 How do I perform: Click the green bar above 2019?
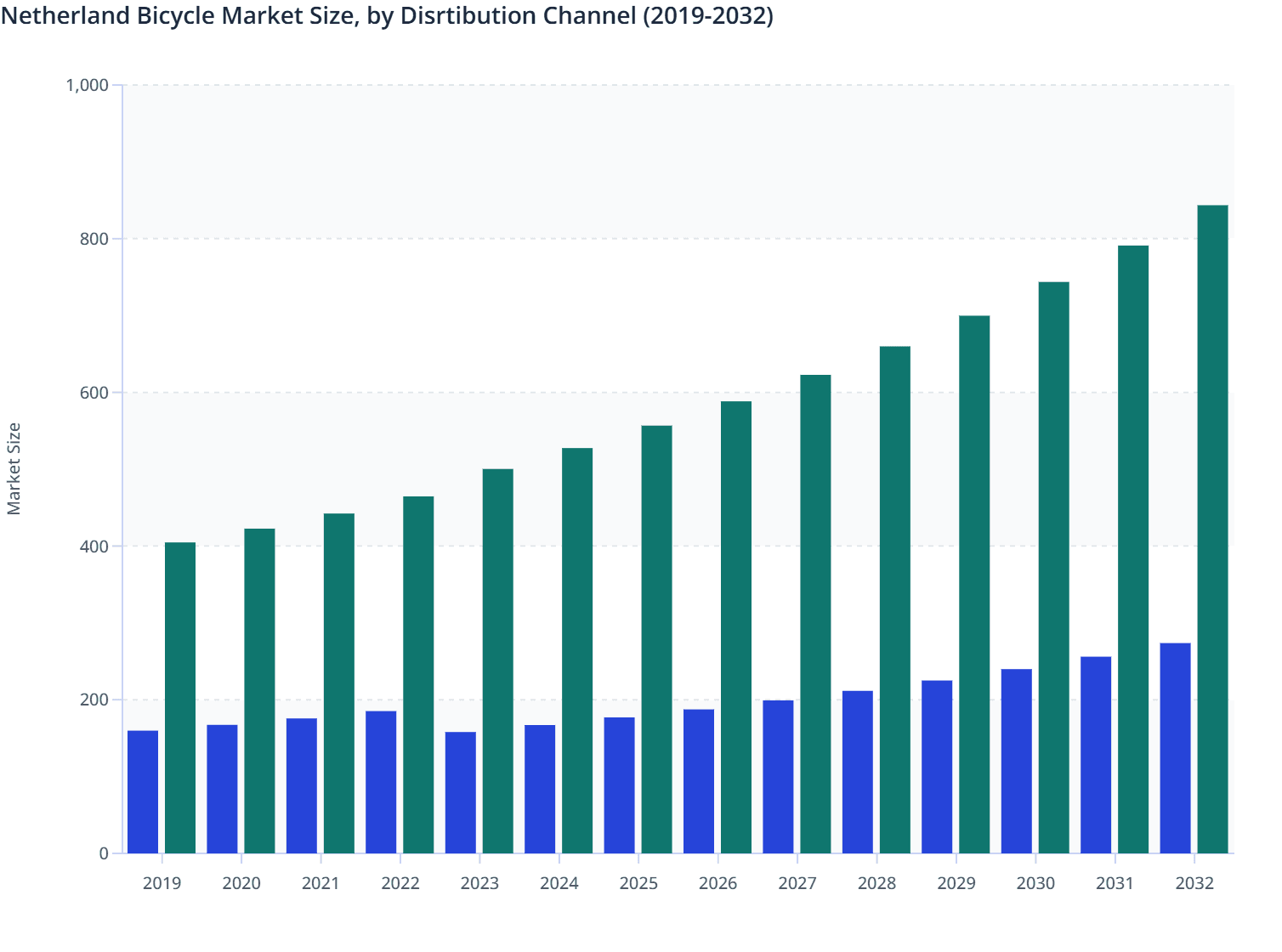pos(179,697)
